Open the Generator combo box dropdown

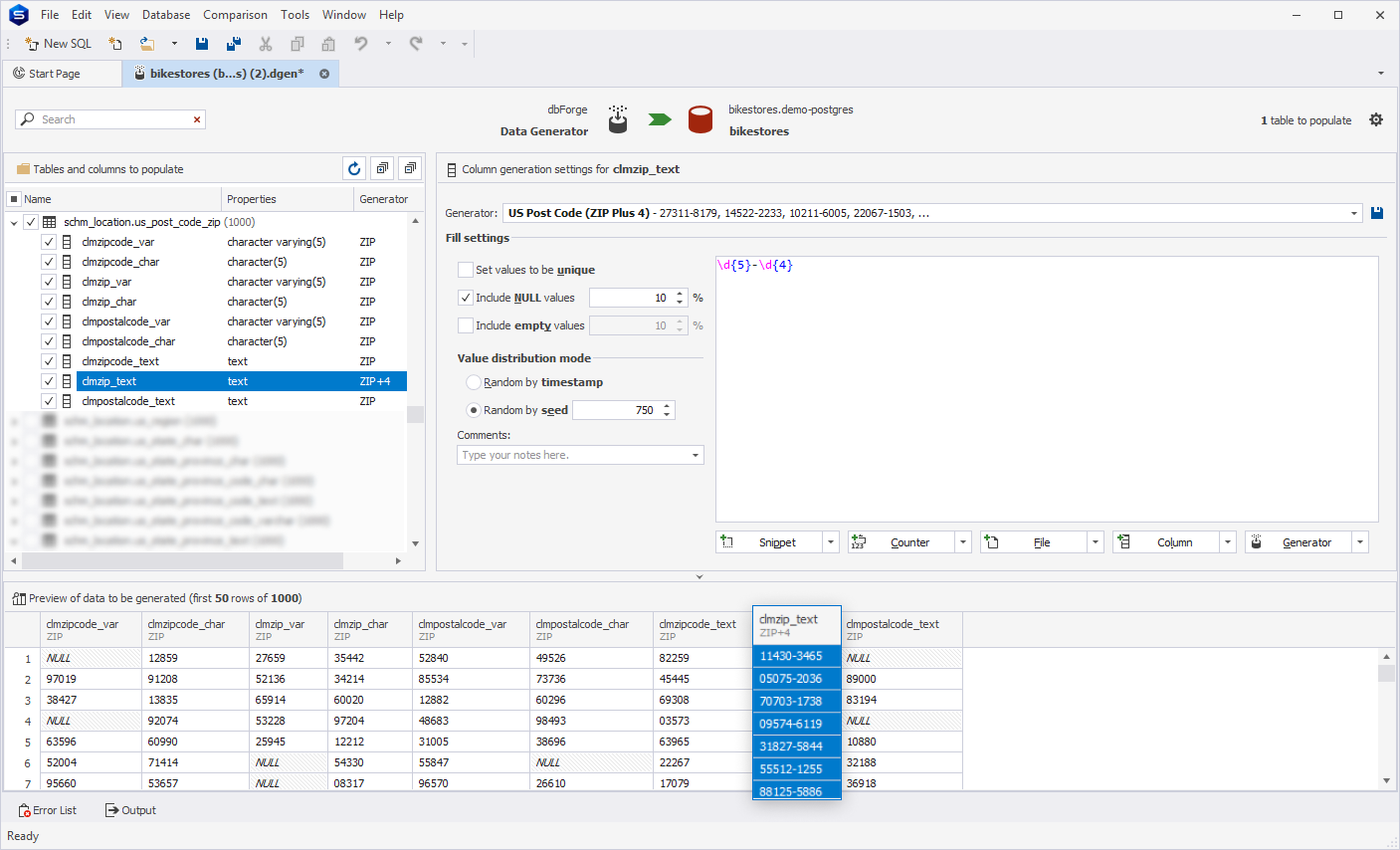coord(1354,213)
